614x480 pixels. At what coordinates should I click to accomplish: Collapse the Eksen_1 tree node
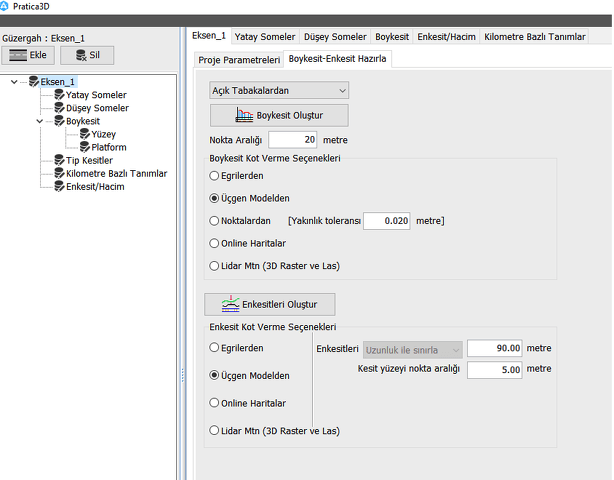point(14,82)
